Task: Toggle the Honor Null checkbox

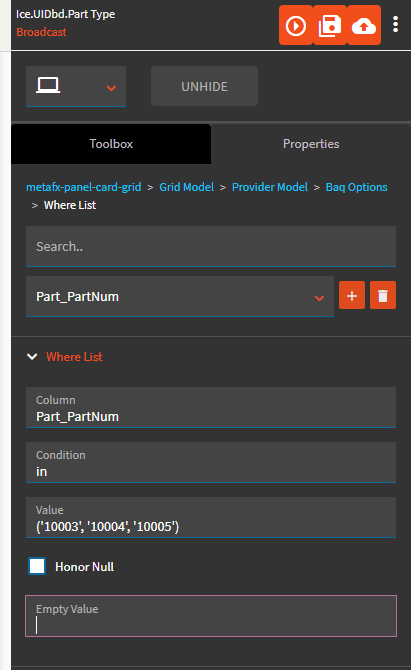Action: coord(37,566)
